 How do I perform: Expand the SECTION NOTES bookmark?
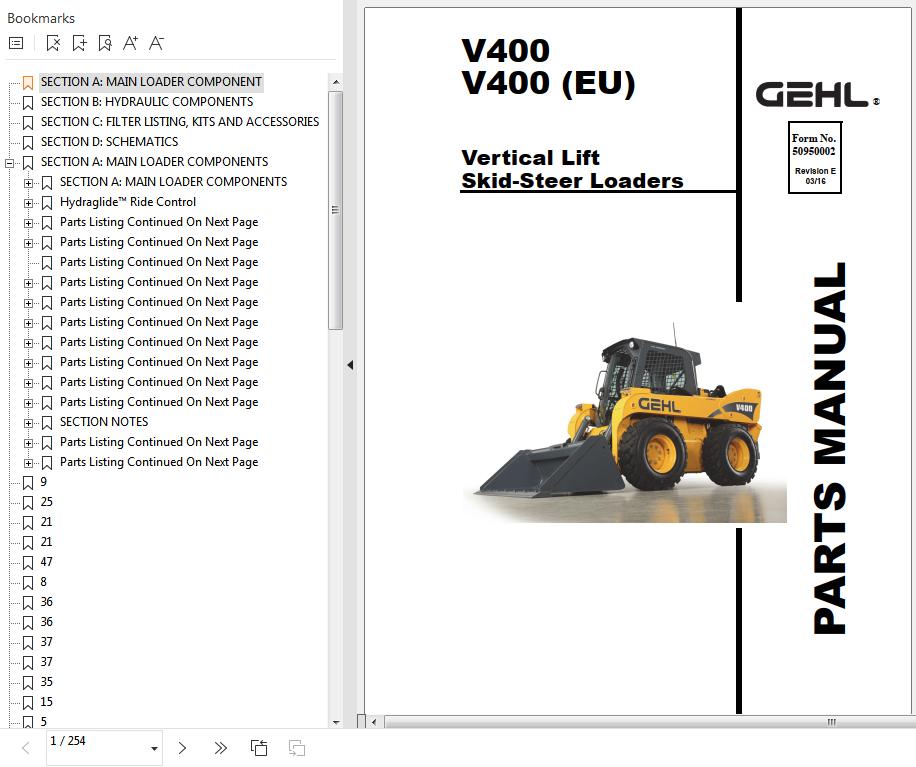(28, 423)
